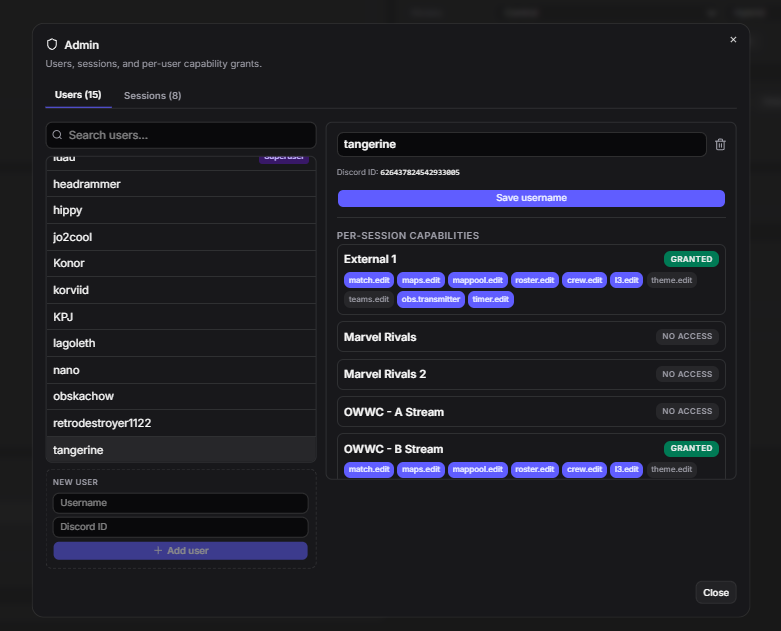The width and height of the screenshot is (781, 631).
Task: Toggle roster.edit for External 1
Action: click(x=534, y=280)
